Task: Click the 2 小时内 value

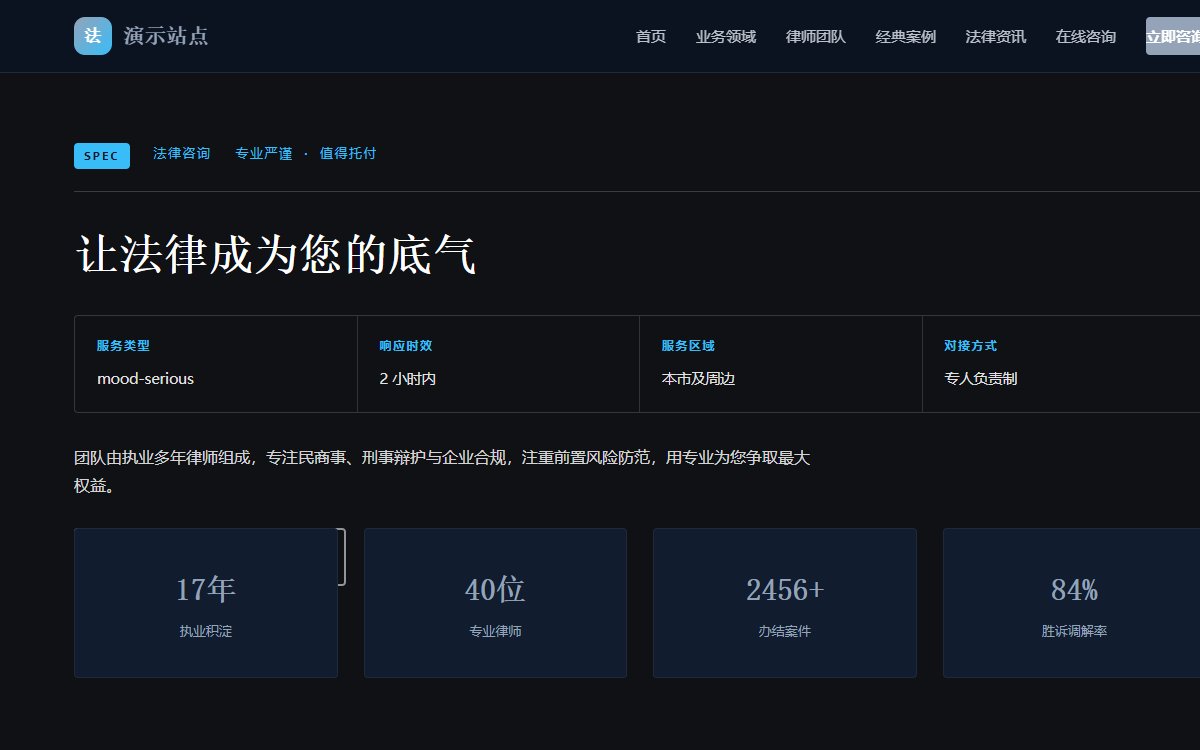Action: (x=408, y=379)
